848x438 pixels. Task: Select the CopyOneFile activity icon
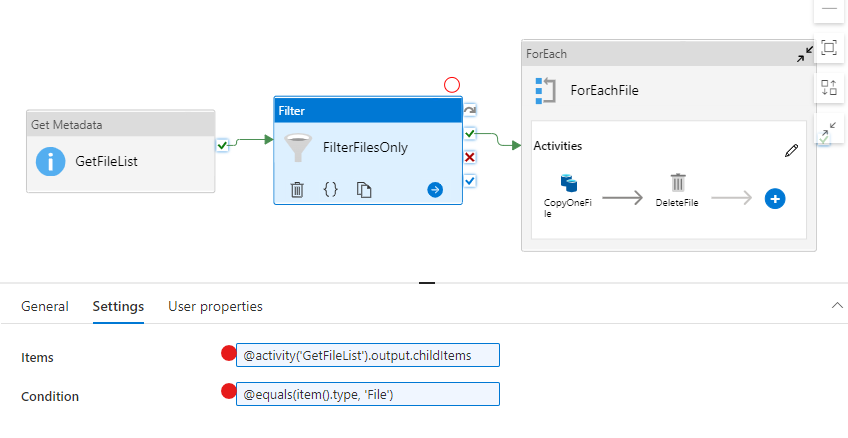(568, 183)
